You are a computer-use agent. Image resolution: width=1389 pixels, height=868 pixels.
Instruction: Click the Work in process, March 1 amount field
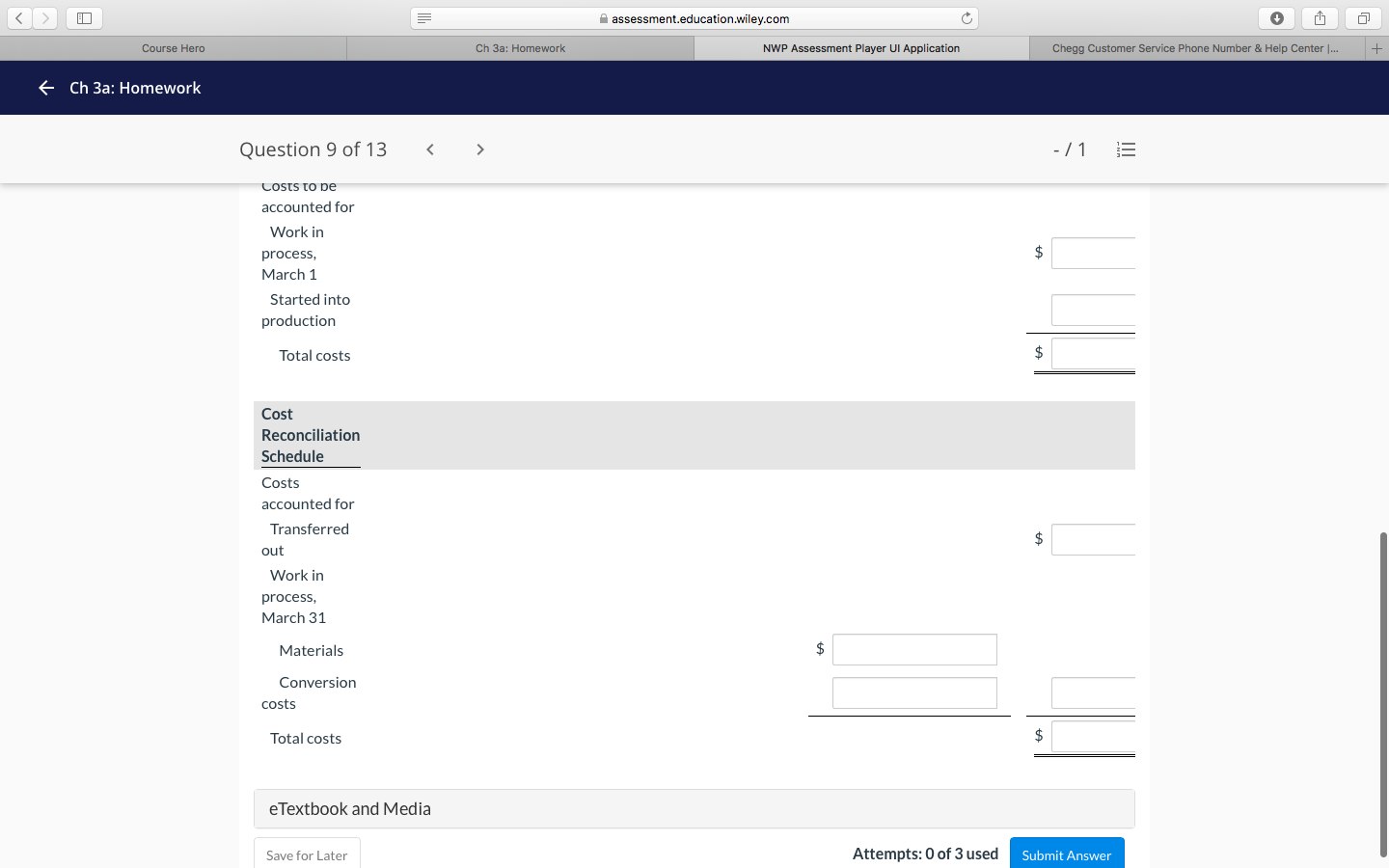click(x=1093, y=253)
